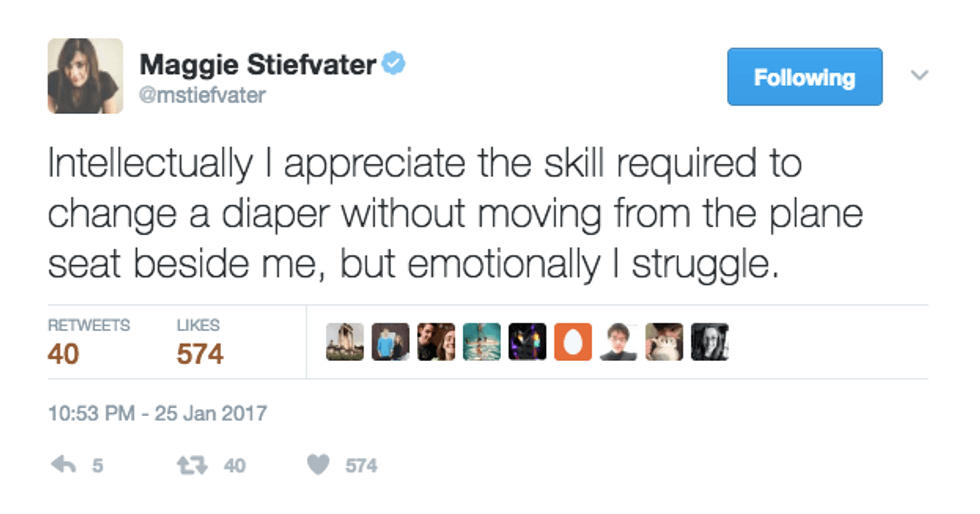980x514 pixels.
Task: Expand the tweet options chevron menu
Action: [920, 75]
